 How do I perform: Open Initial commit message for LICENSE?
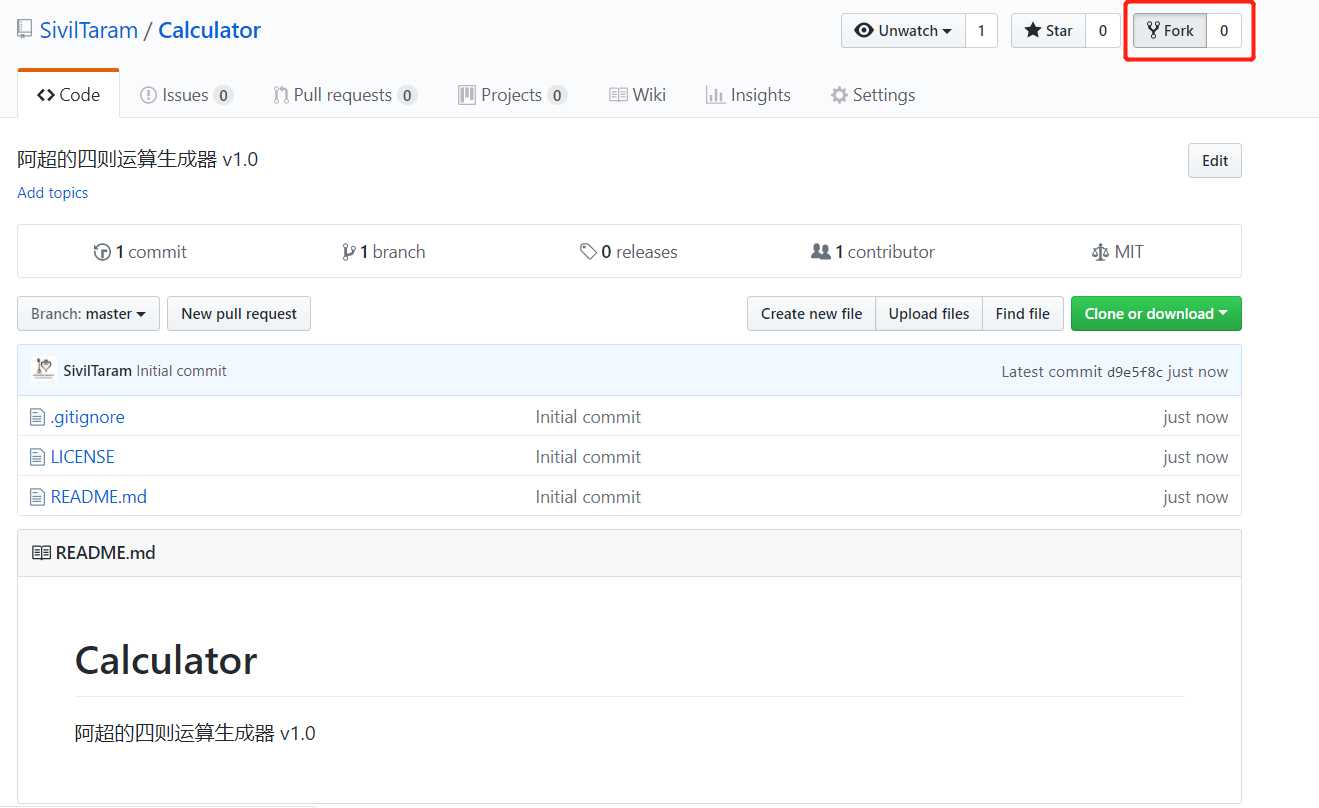(588, 457)
